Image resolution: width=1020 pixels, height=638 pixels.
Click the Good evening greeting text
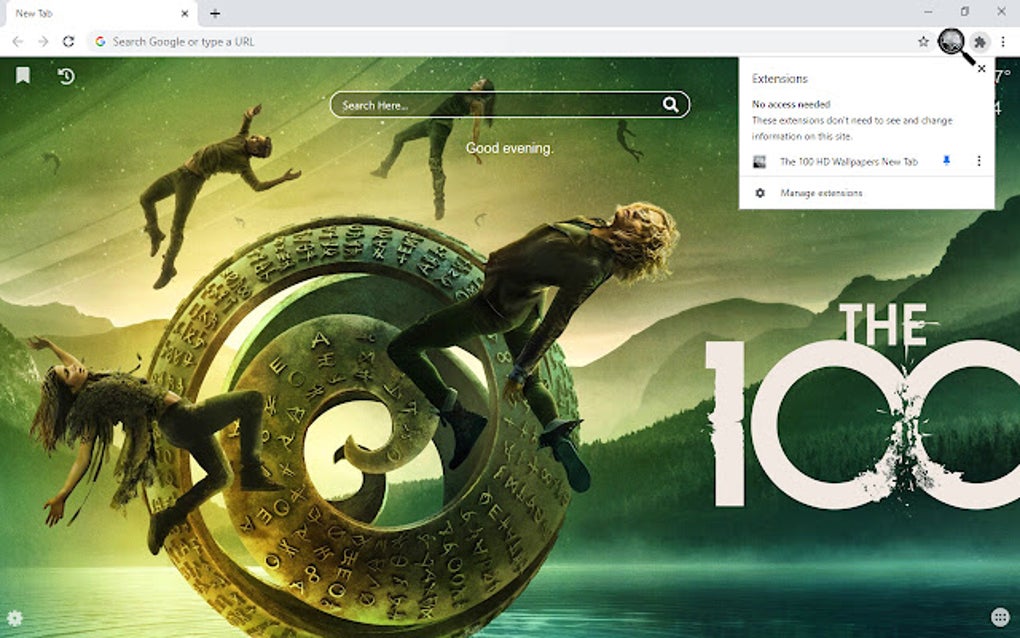coord(509,148)
